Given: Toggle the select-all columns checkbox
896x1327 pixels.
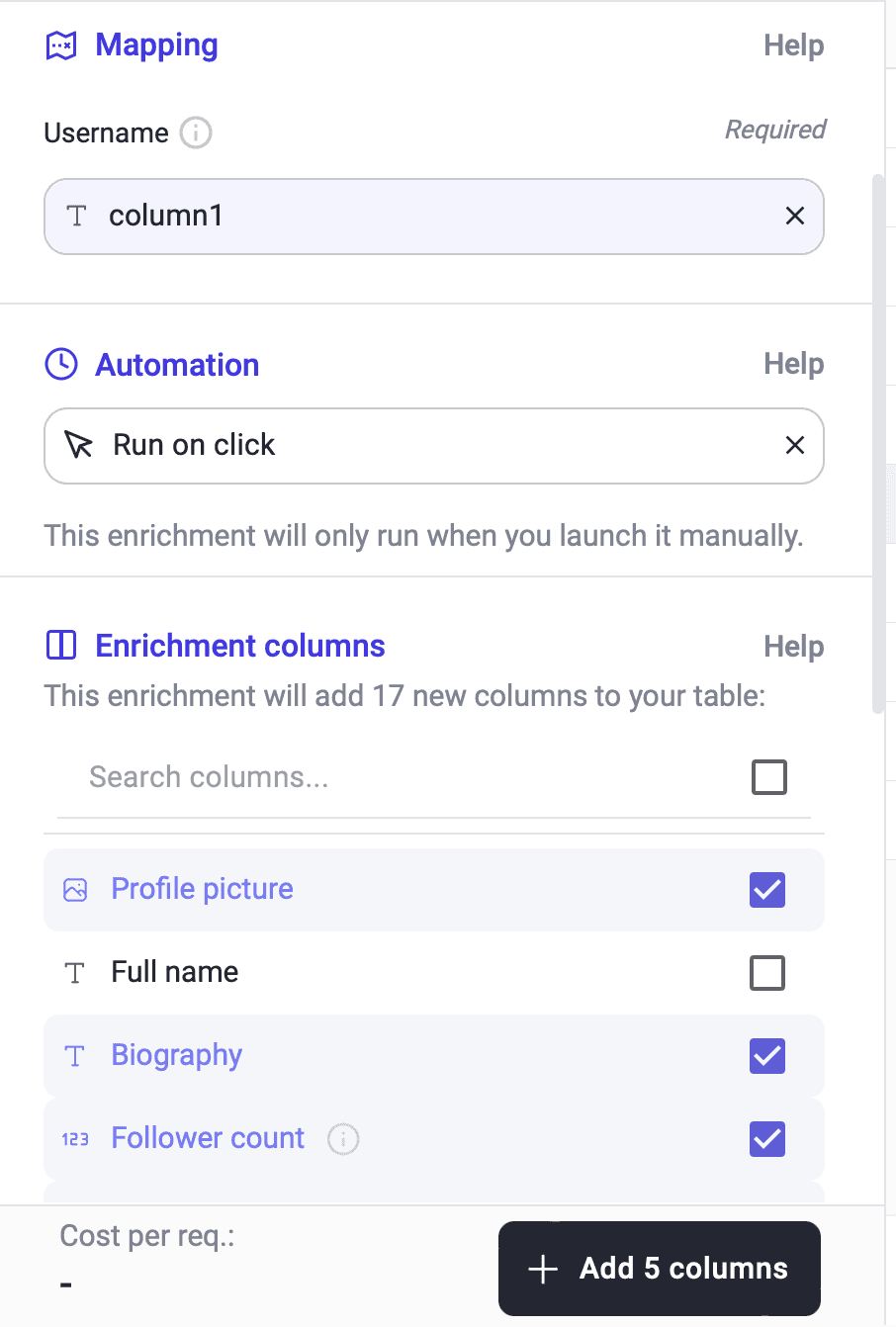Looking at the screenshot, I should 768,777.
